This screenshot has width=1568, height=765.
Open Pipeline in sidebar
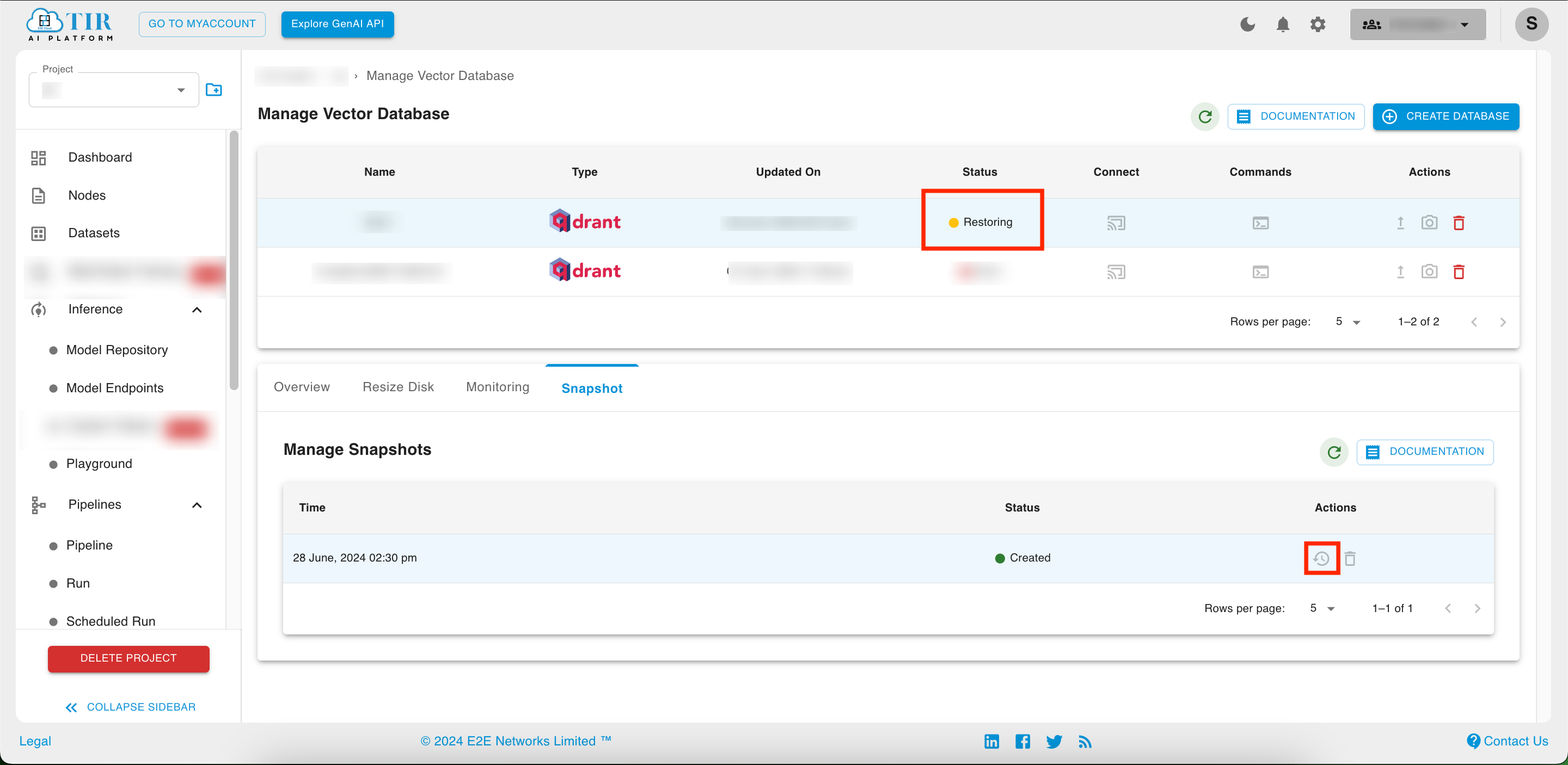click(x=89, y=546)
